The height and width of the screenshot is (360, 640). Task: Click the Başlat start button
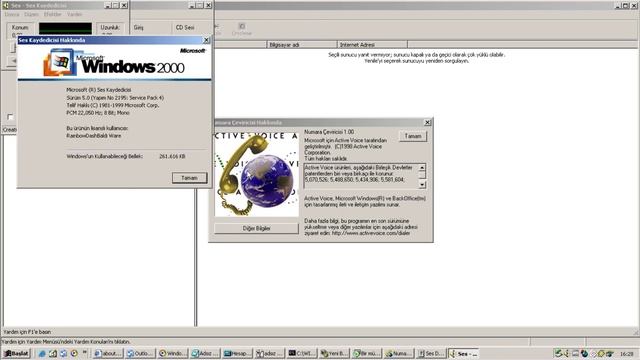17,353
